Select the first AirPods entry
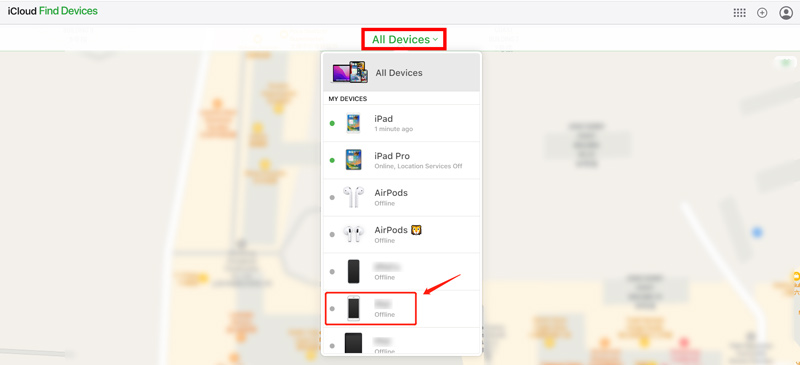This screenshot has width=800, height=365. (x=402, y=198)
